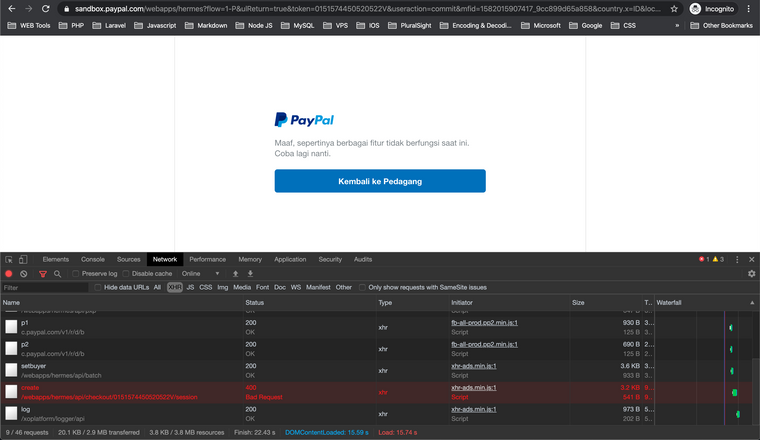The width and height of the screenshot is (760, 440).
Task: Open the MySQL bookmark folder
Action: (x=298, y=25)
